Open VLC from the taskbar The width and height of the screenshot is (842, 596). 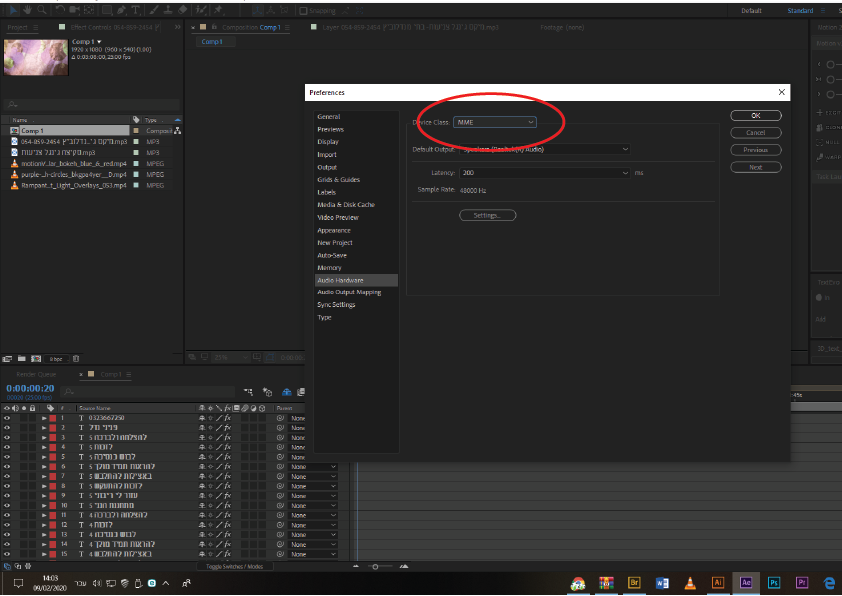689,582
